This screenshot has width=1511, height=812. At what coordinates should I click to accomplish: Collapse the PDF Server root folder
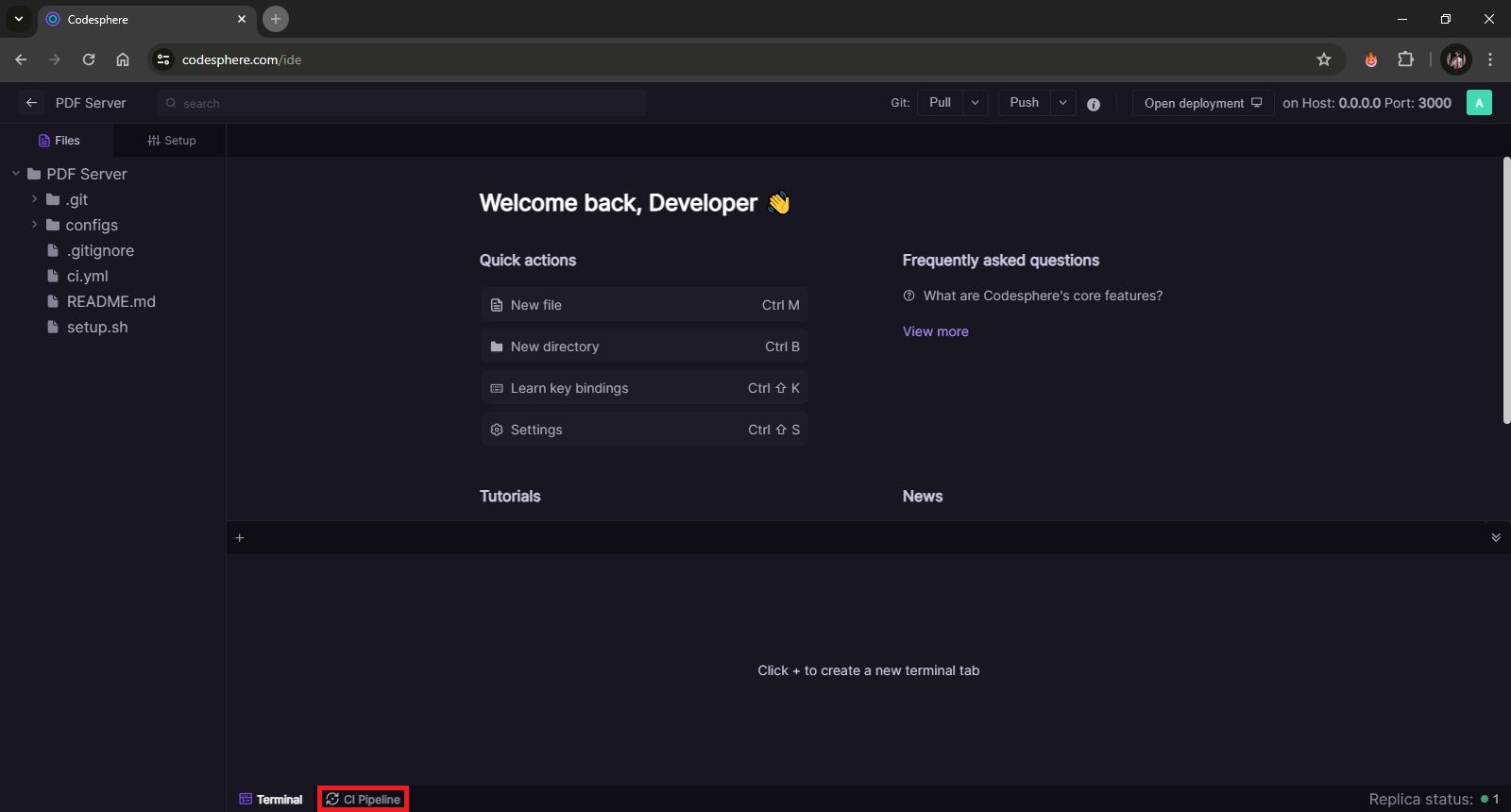(x=16, y=174)
